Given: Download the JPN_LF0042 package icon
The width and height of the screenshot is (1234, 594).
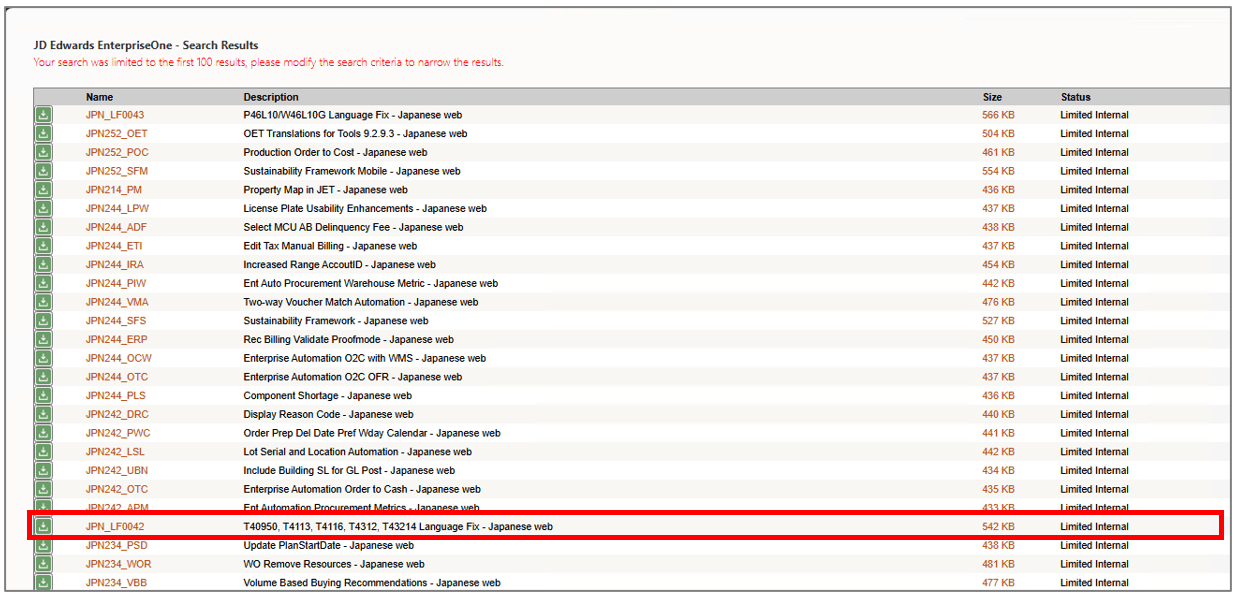Looking at the screenshot, I should (43, 526).
